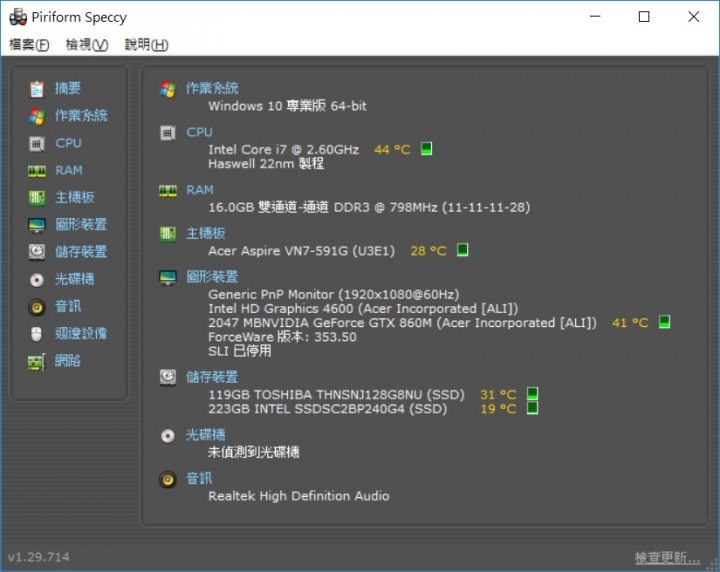Click the 16.0GB DDR3 memory description line

(x=369, y=207)
